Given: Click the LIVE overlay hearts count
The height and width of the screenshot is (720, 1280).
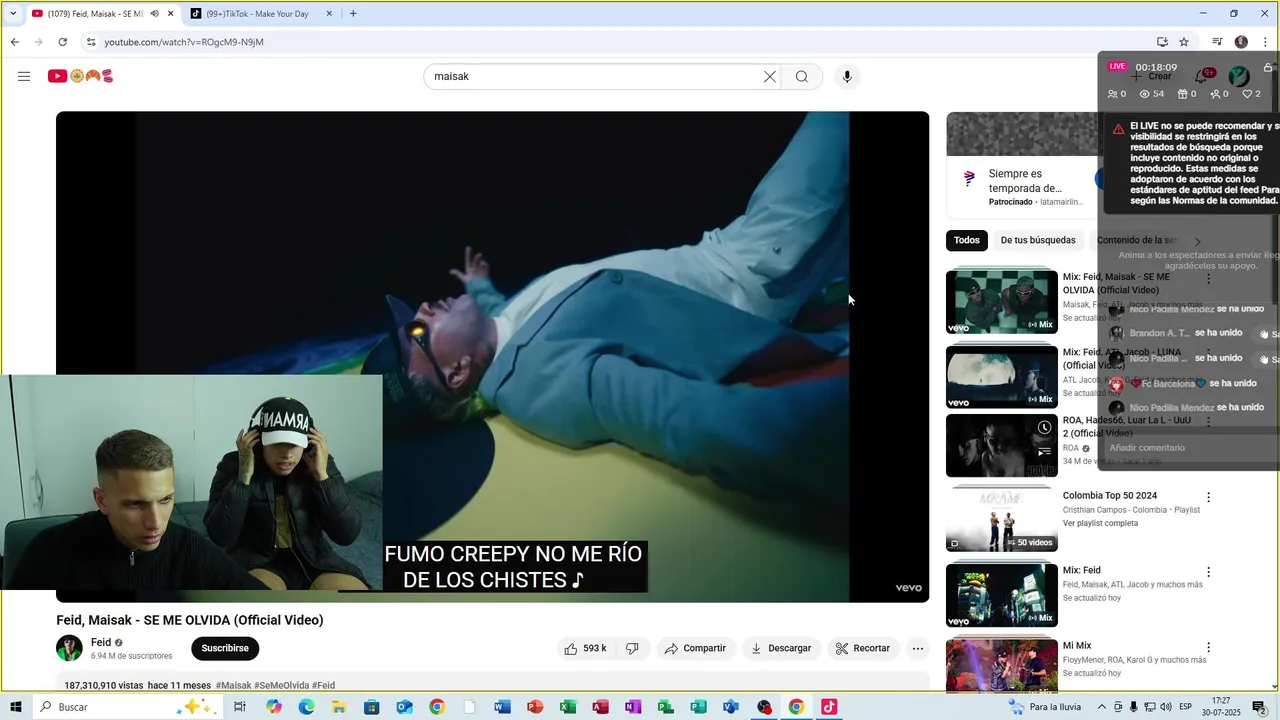Looking at the screenshot, I should coord(1251,94).
